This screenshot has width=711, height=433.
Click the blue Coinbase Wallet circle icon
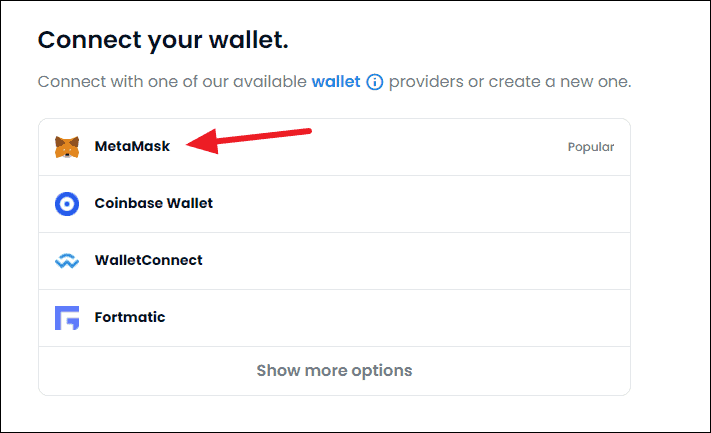[x=67, y=204]
